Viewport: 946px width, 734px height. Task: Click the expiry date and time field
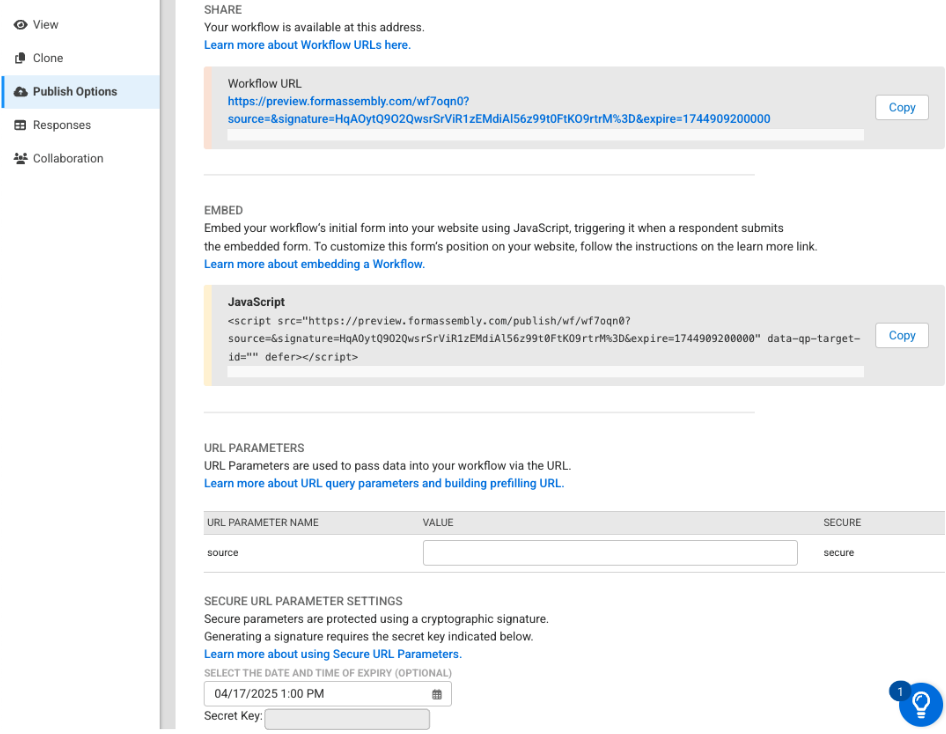coord(320,694)
